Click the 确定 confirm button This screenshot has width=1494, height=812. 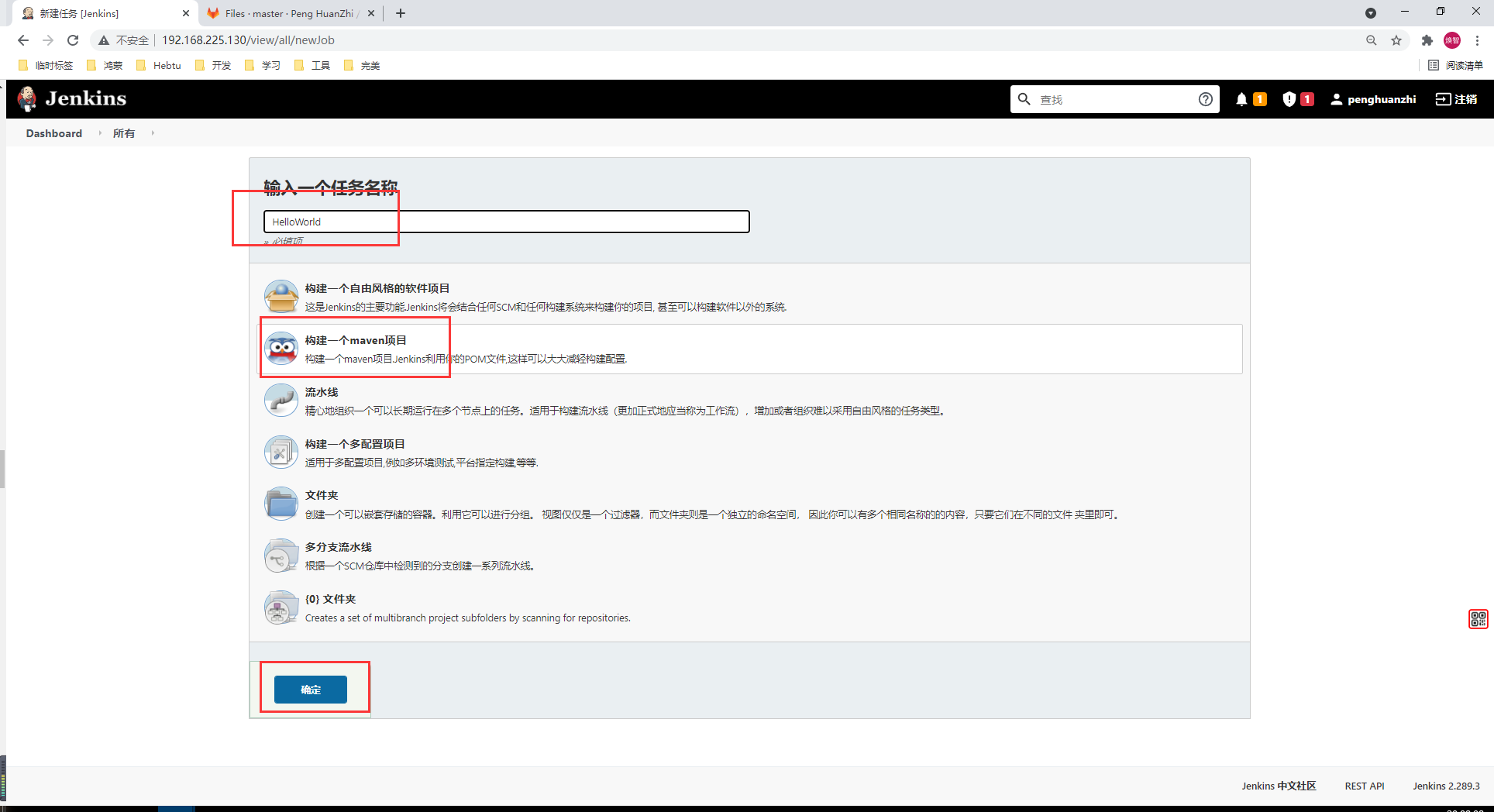click(311, 690)
